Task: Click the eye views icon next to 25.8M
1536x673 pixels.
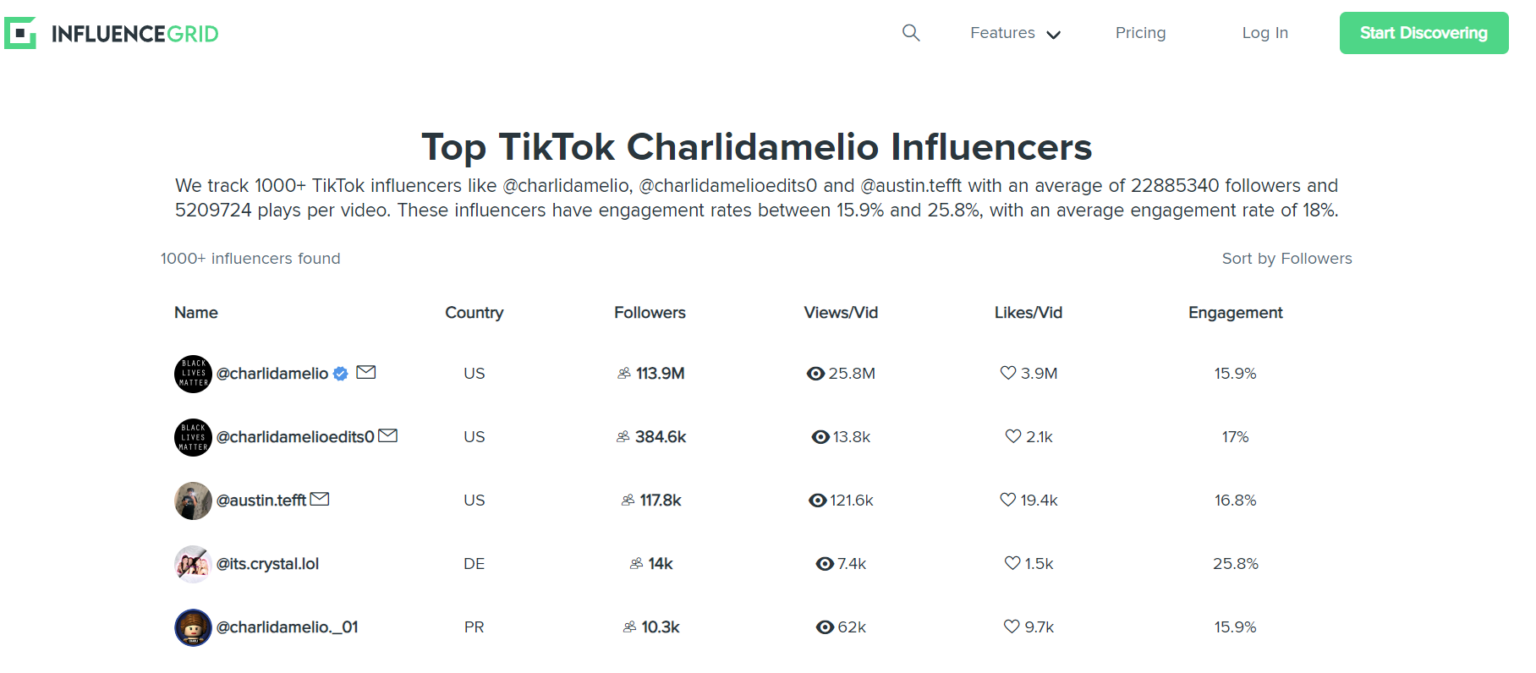Action: (x=817, y=373)
